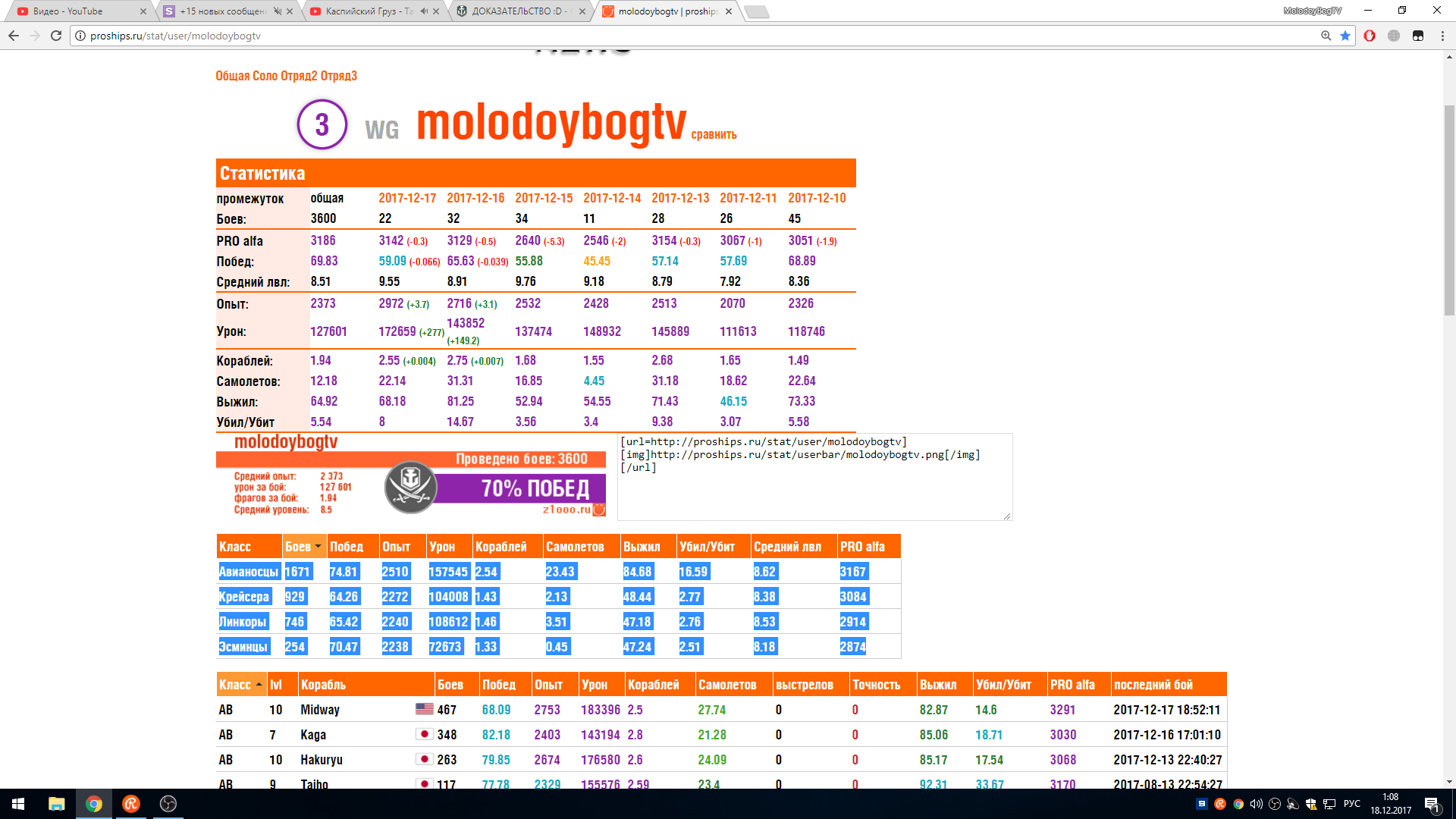This screenshot has width=1456, height=819.
Task: Switch to the 'Видео - YouTube' tab
Action: click(80, 11)
